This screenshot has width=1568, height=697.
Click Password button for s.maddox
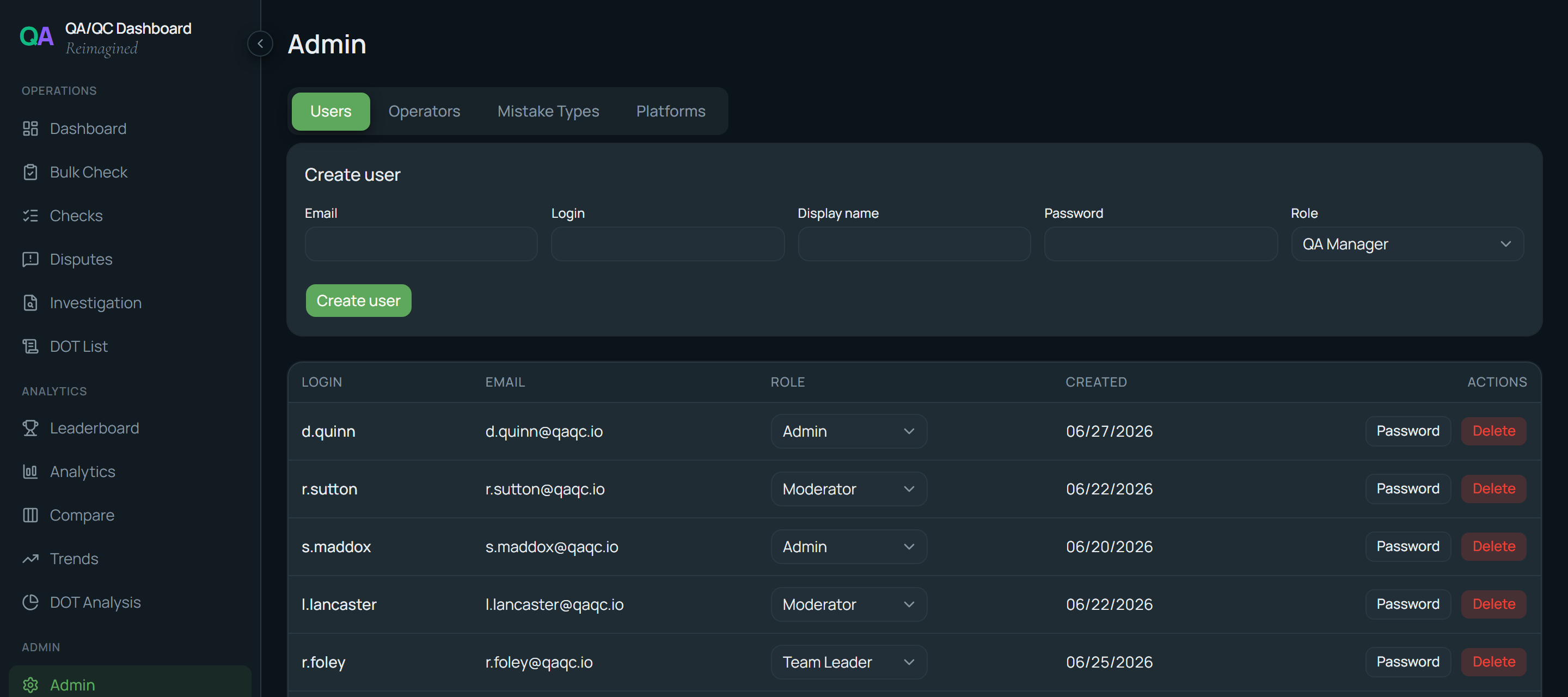tap(1408, 547)
